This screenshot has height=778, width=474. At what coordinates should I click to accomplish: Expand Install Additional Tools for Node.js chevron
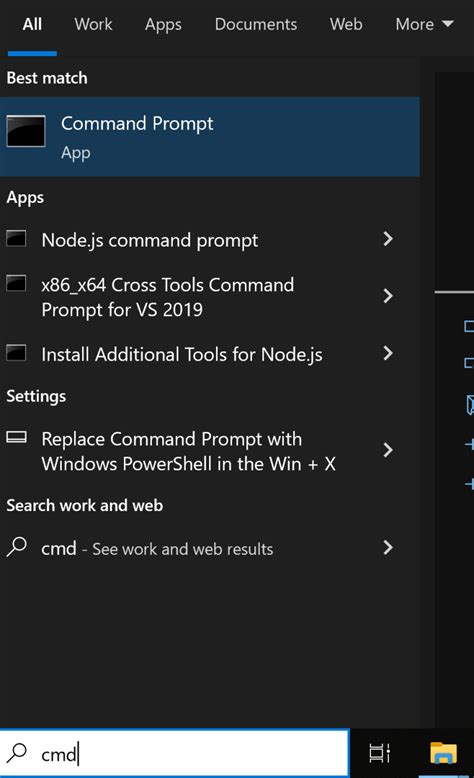(388, 353)
